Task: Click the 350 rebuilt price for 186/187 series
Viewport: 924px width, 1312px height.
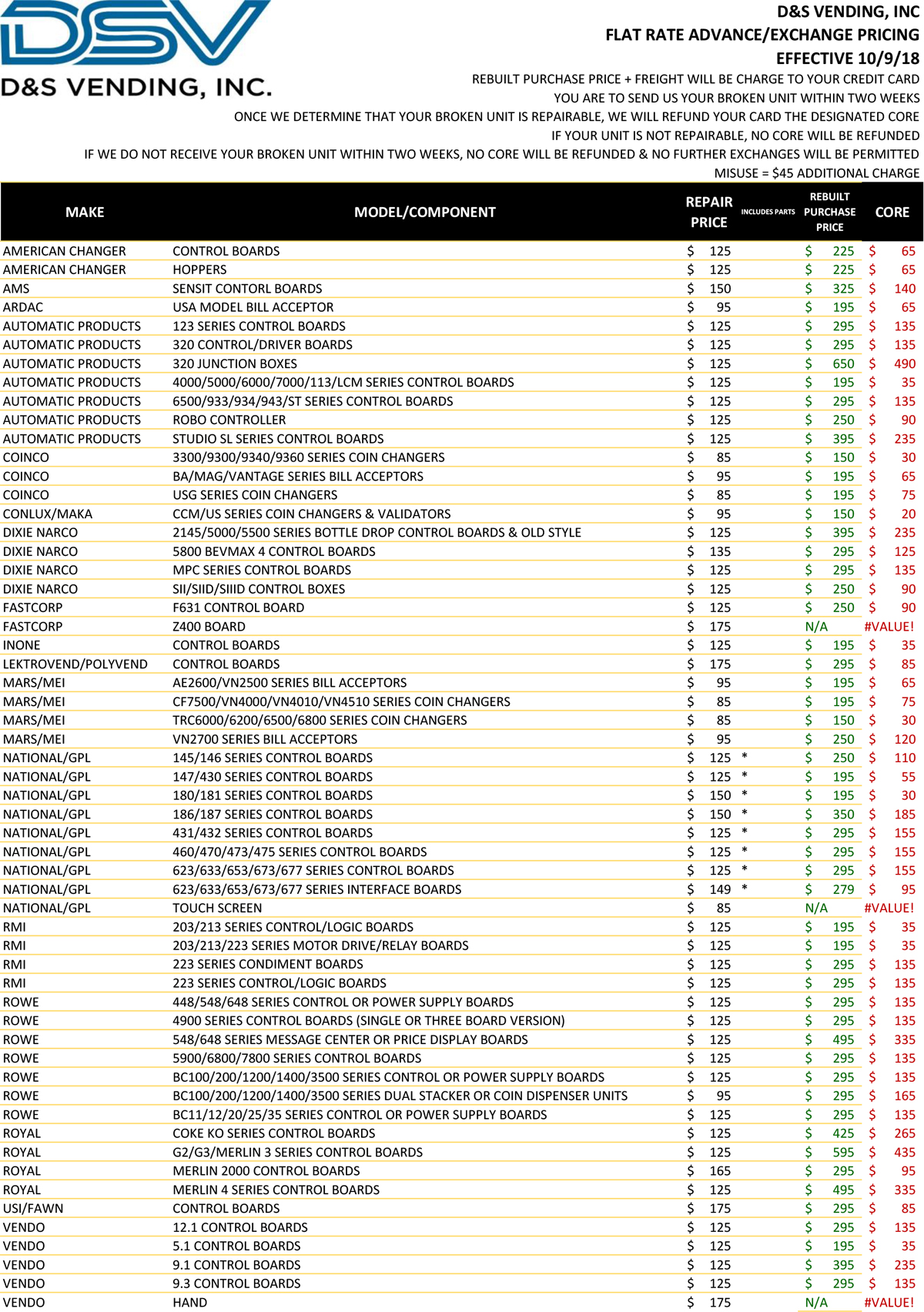Action: (843, 814)
